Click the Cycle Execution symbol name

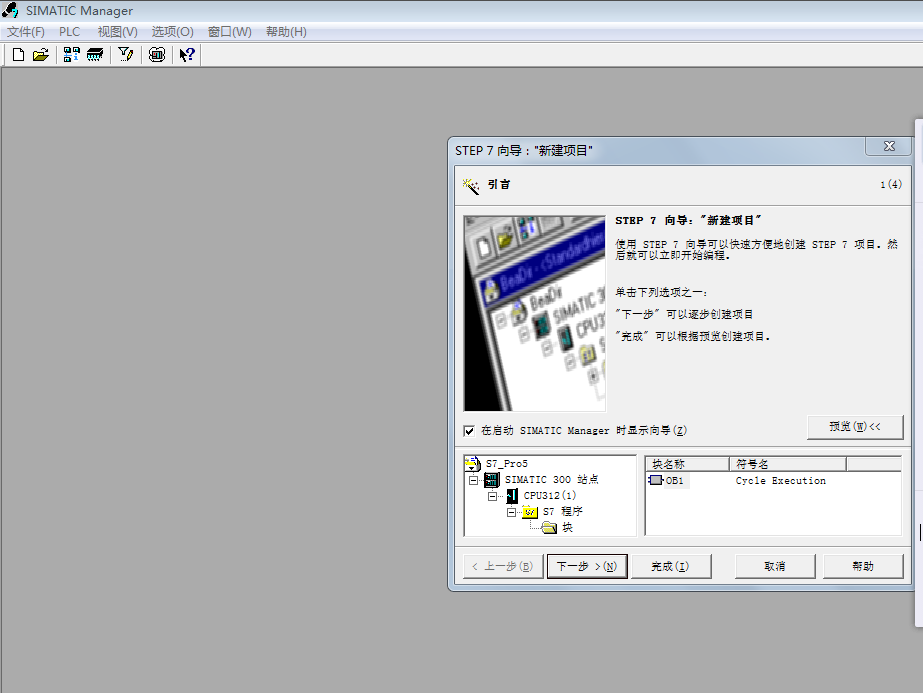point(781,480)
